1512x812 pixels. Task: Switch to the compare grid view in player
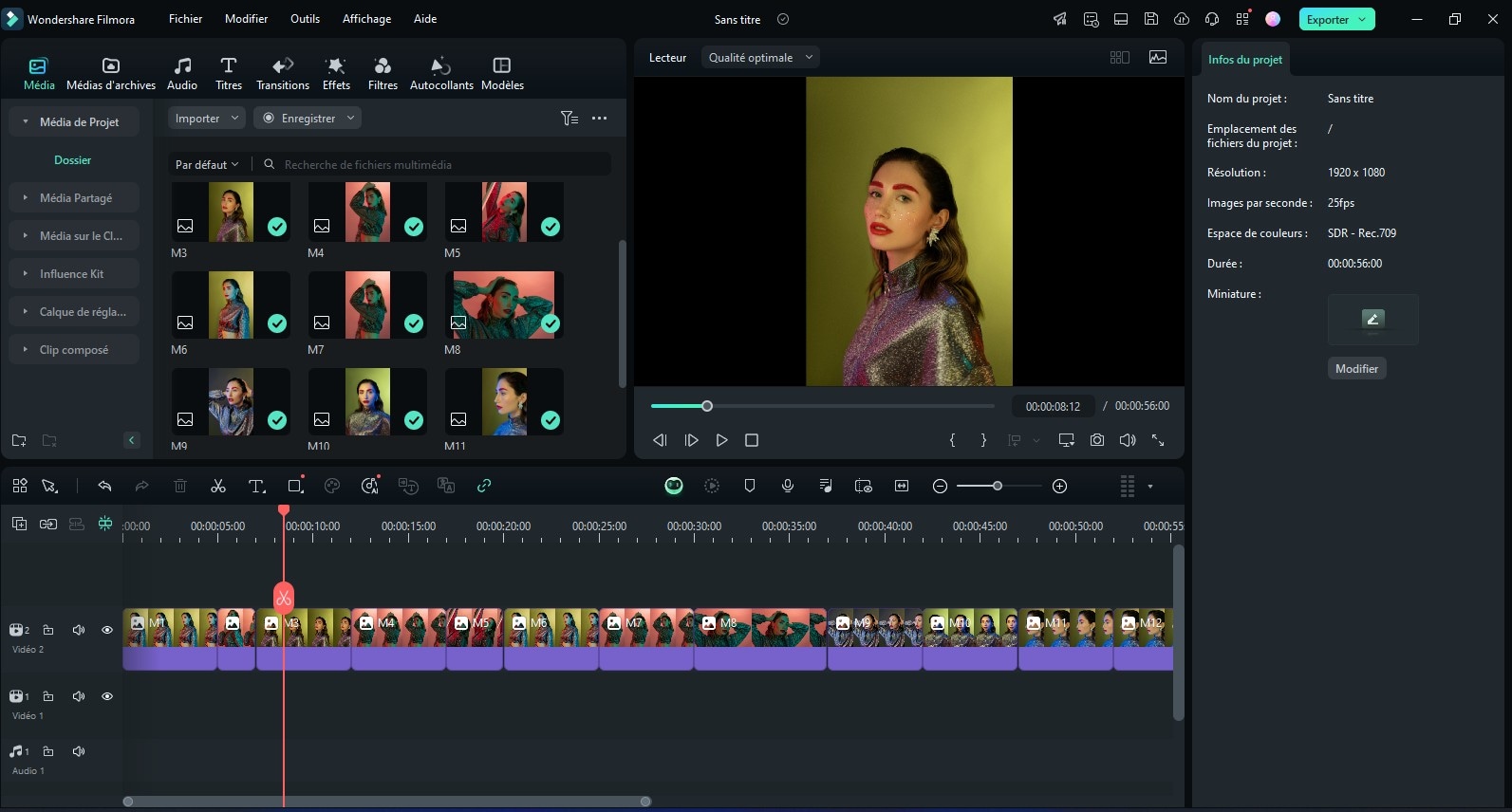1120,57
